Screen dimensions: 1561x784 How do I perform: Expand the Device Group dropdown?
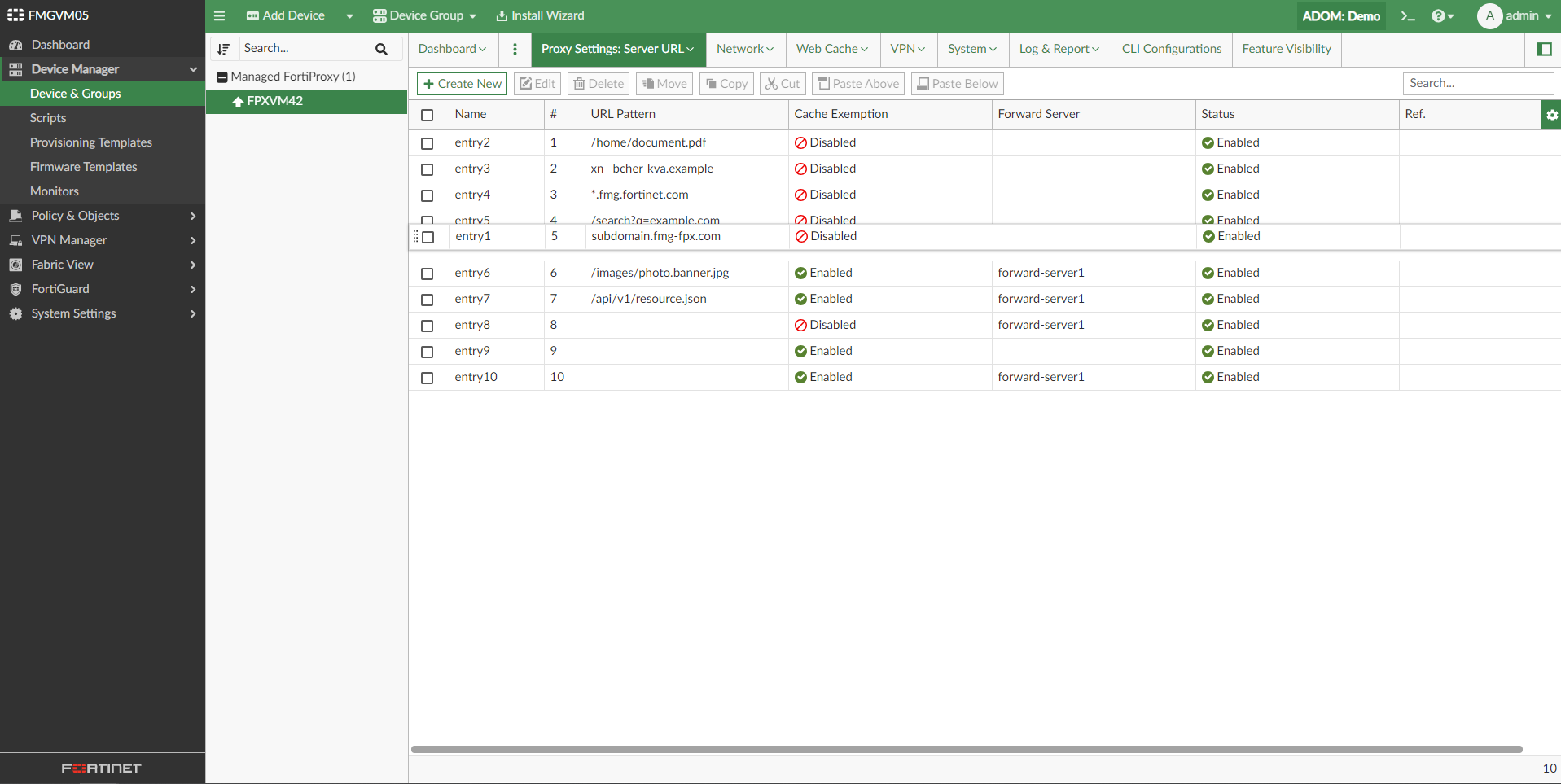[x=424, y=15]
